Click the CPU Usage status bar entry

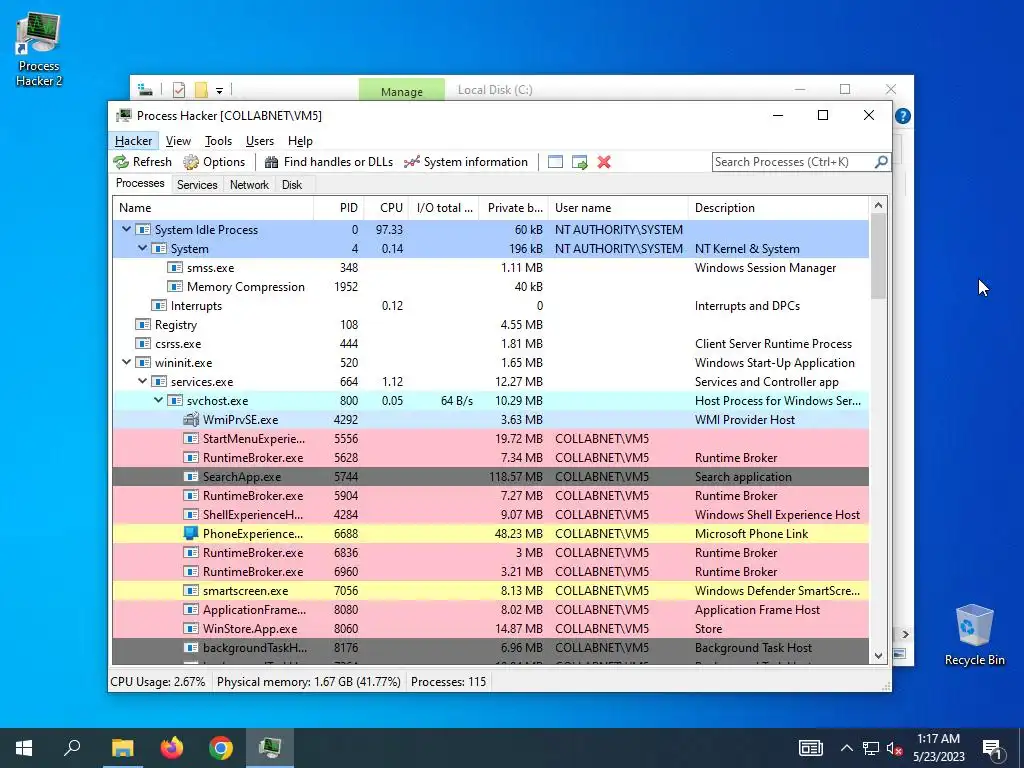point(157,682)
